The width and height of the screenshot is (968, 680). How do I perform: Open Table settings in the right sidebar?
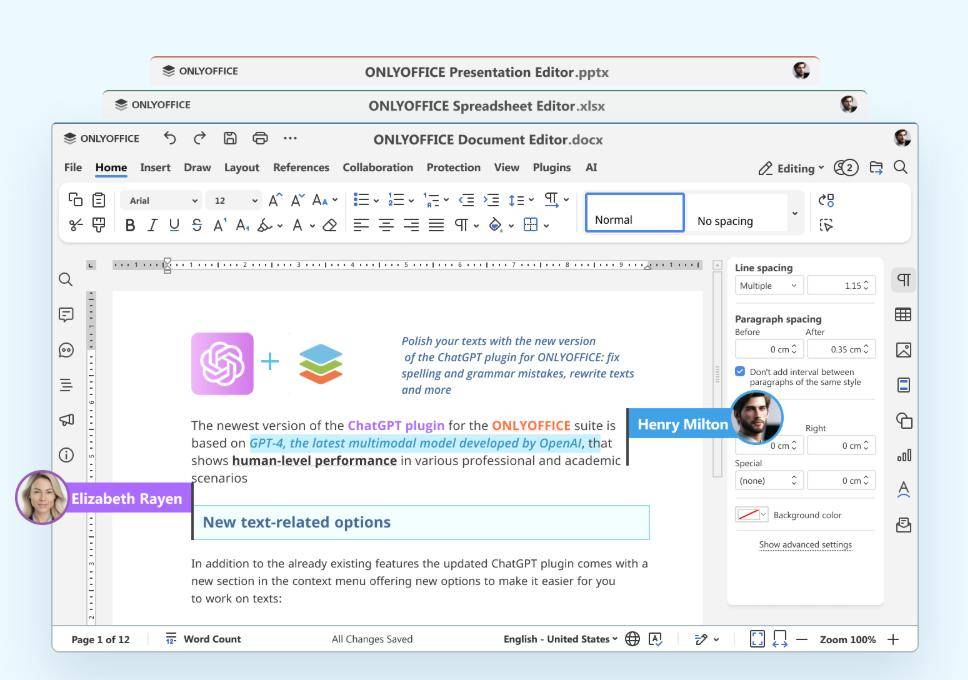click(x=903, y=315)
